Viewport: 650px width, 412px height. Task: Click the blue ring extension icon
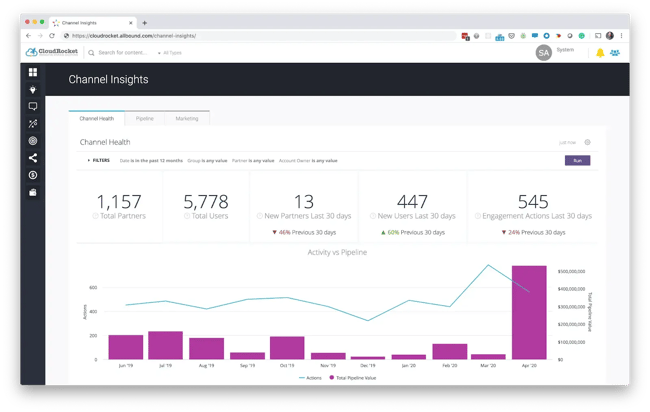click(546, 36)
